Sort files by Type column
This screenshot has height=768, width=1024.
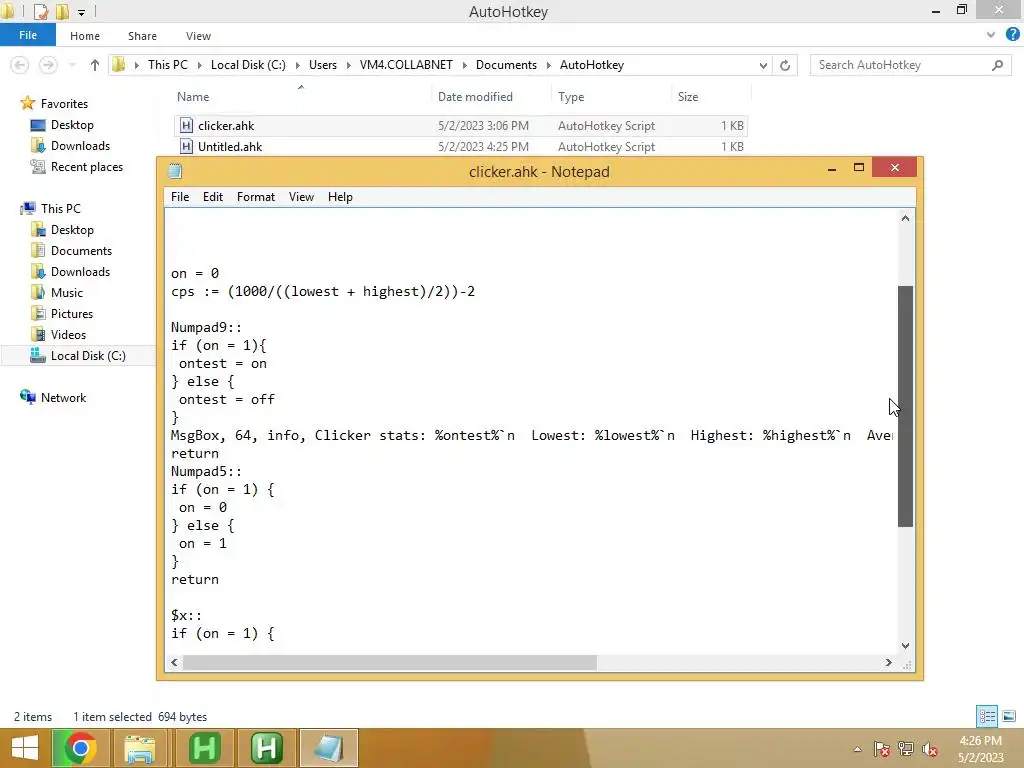pos(571,97)
